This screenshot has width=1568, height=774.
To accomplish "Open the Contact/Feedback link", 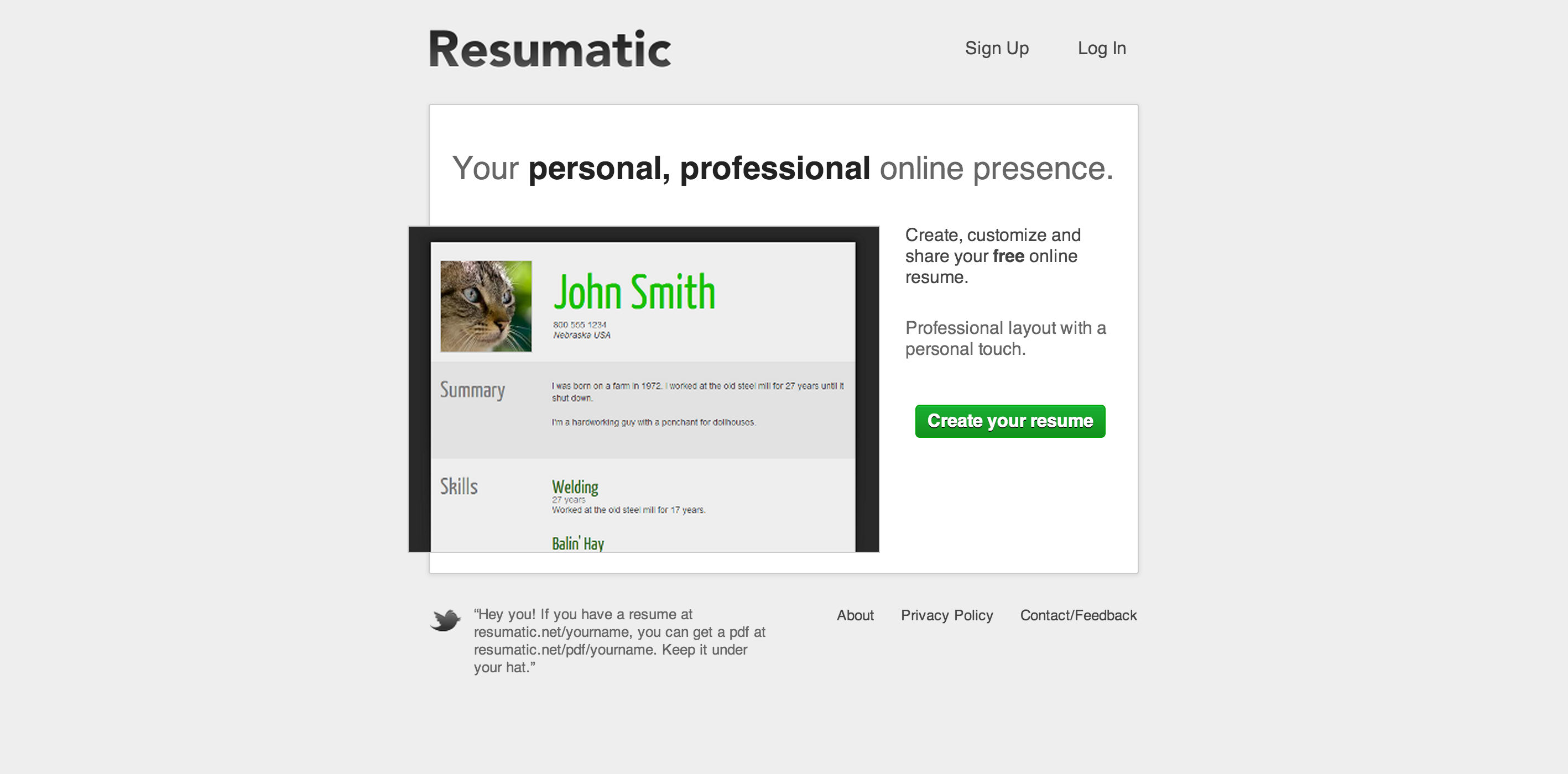I will pyautogui.click(x=1078, y=615).
